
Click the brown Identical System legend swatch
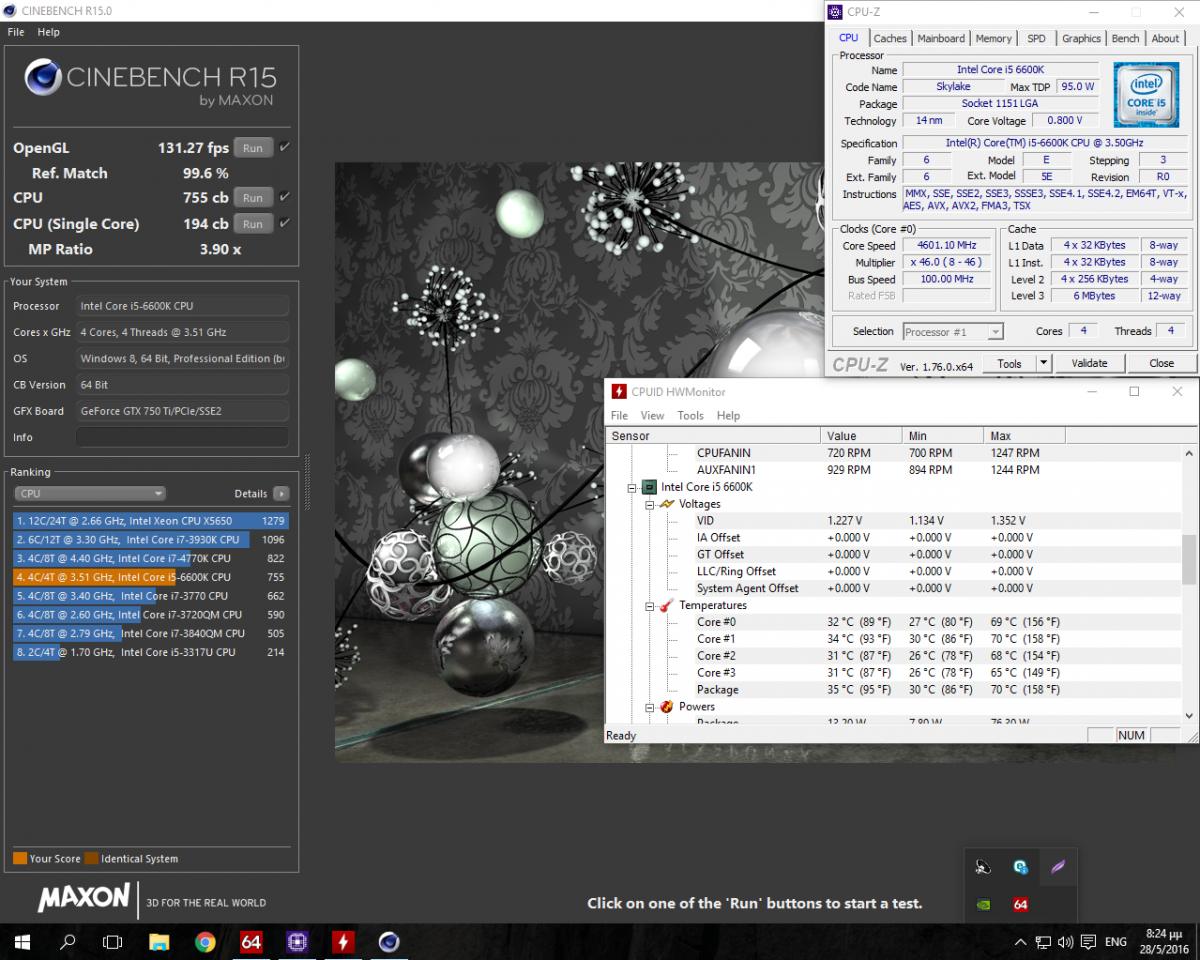[x=92, y=858]
